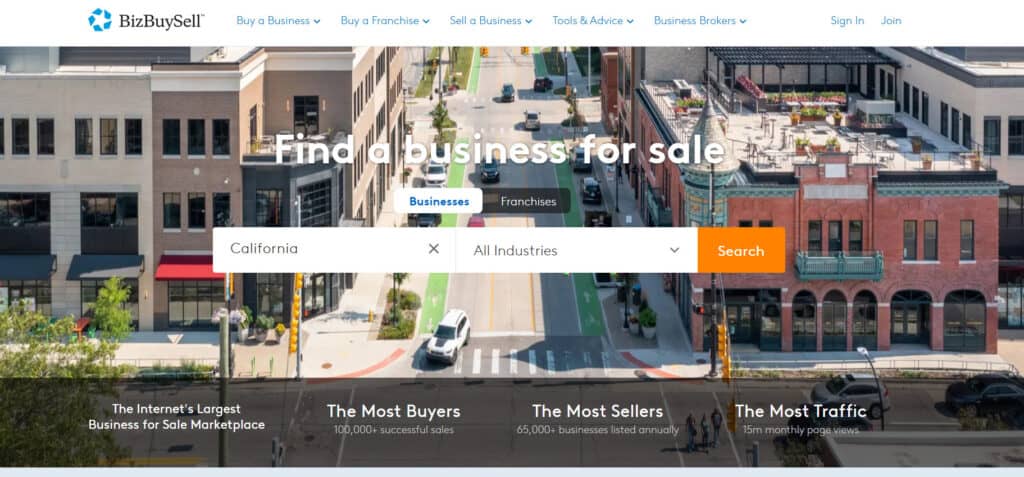Image resolution: width=1024 pixels, height=477 pixels.
Task: Clear the California location with the X icon
Action: (x=434, y=248)
